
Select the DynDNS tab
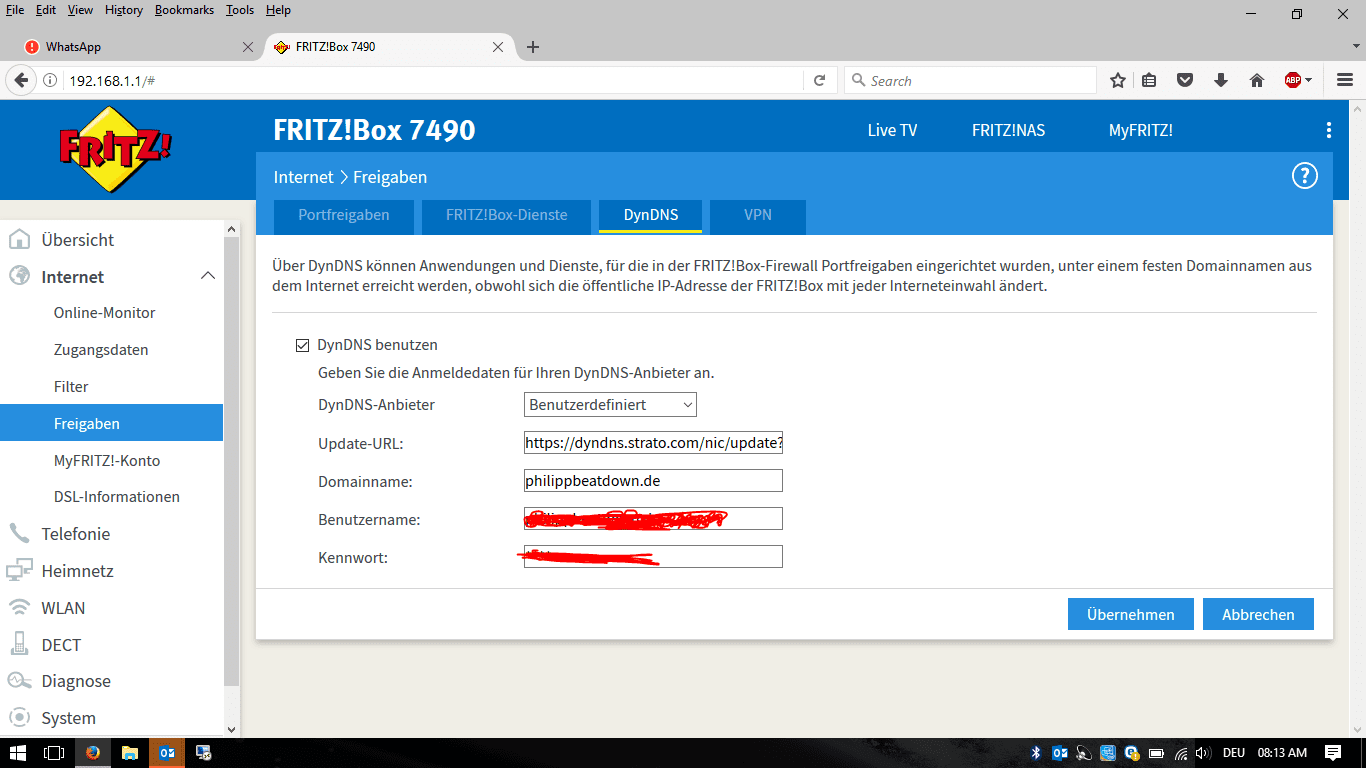pyautogui.click(x=651, y=215)
